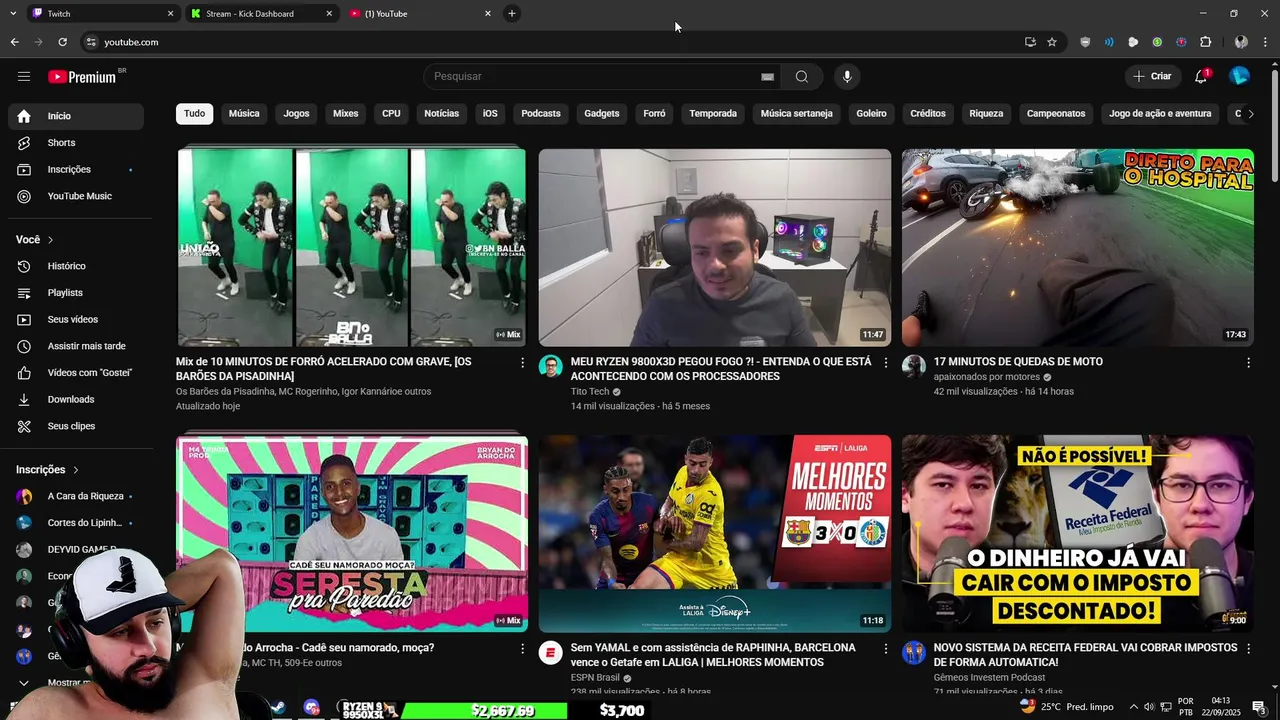This screenshot has height=720, width=1280.
Task: Select the Mixes filter chip
Action: click(x=345, y=114)
